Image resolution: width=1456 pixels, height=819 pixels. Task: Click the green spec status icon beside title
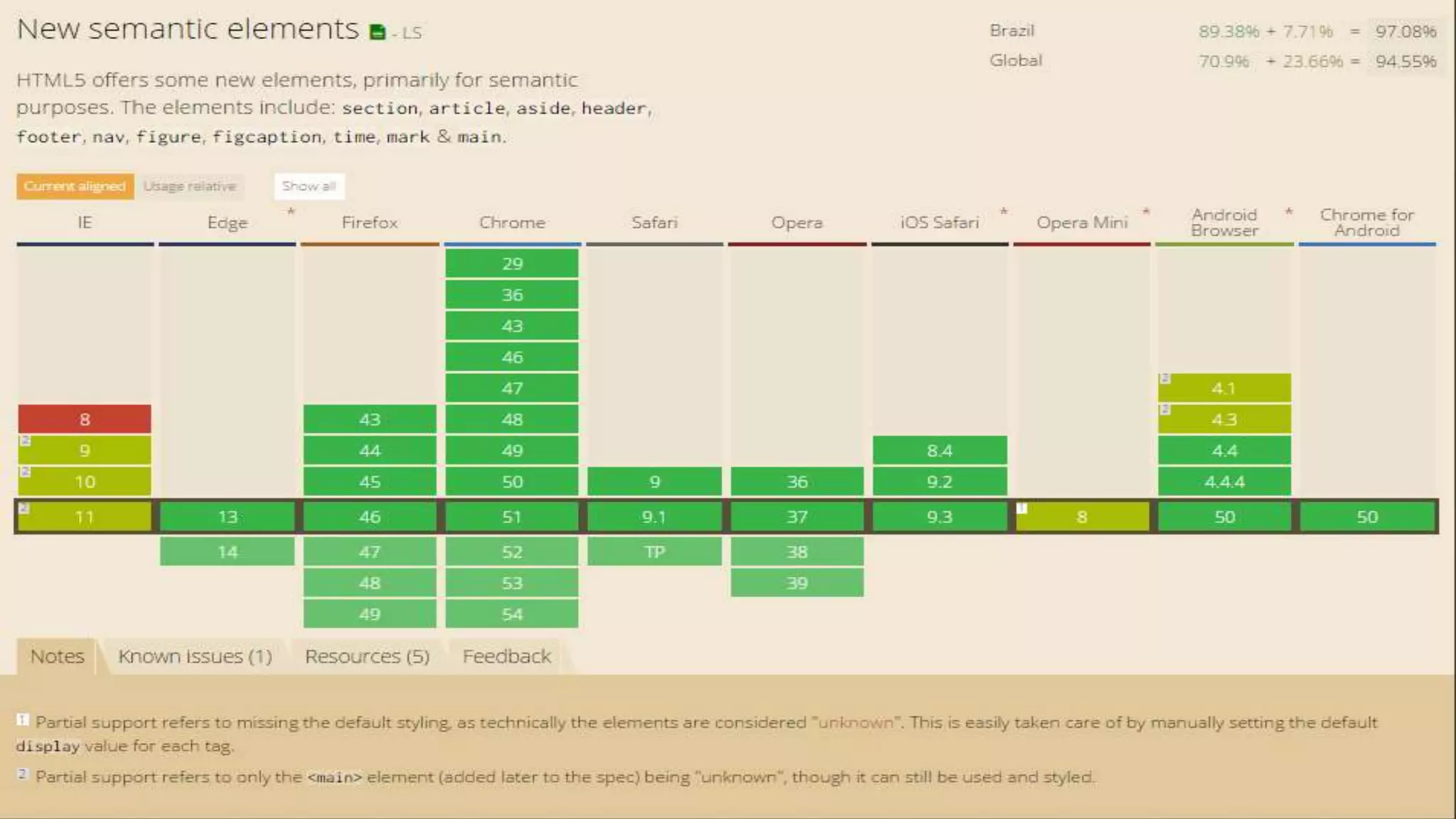point(378,32)
